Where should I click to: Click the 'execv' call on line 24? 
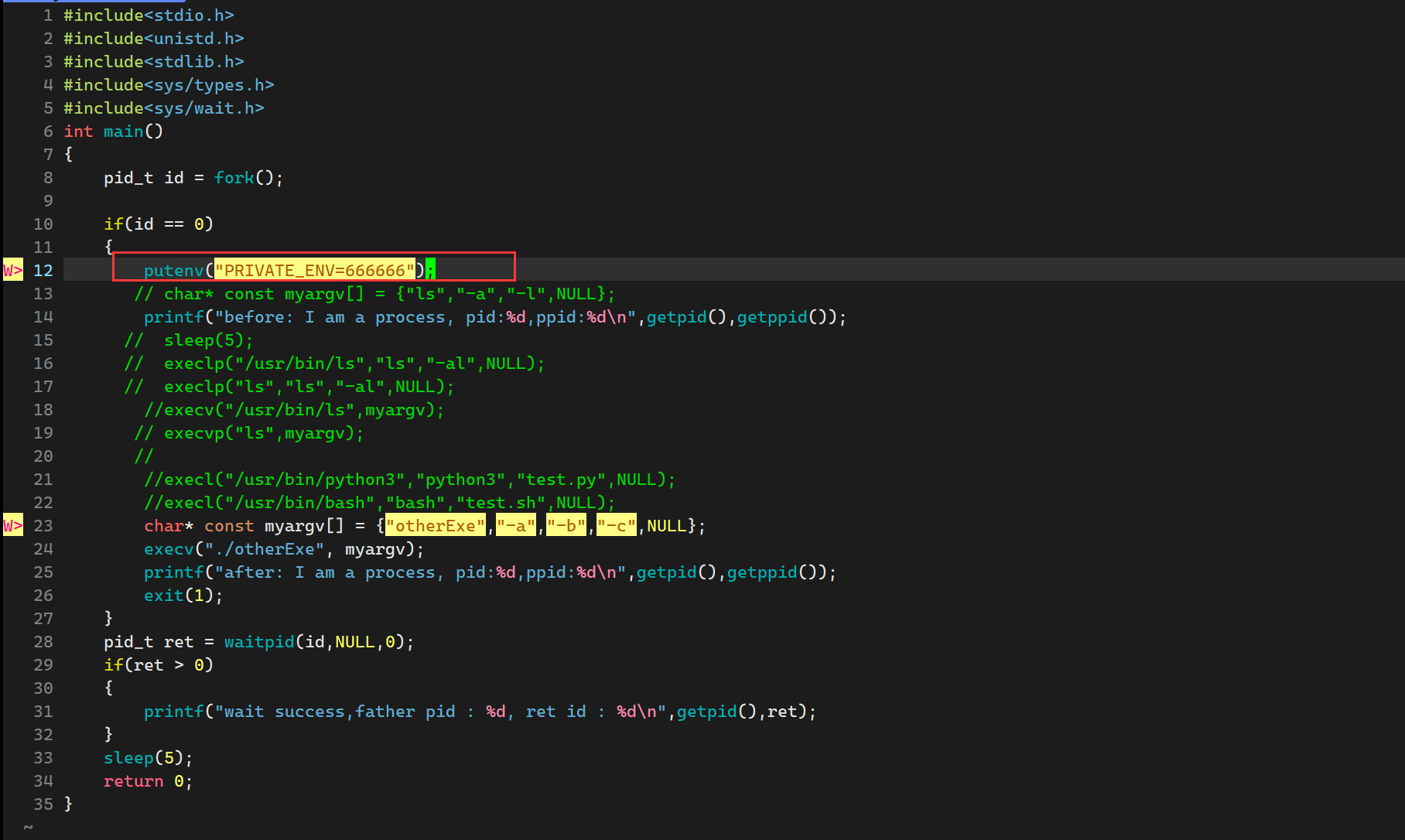(x=169, y=548)
